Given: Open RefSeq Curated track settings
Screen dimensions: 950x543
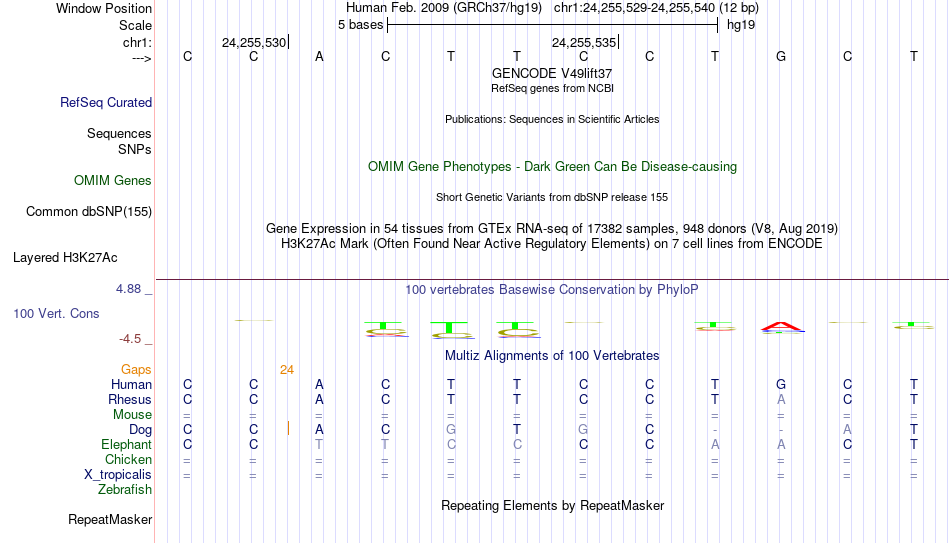Looking at the screenshot, I should [106, 102].
